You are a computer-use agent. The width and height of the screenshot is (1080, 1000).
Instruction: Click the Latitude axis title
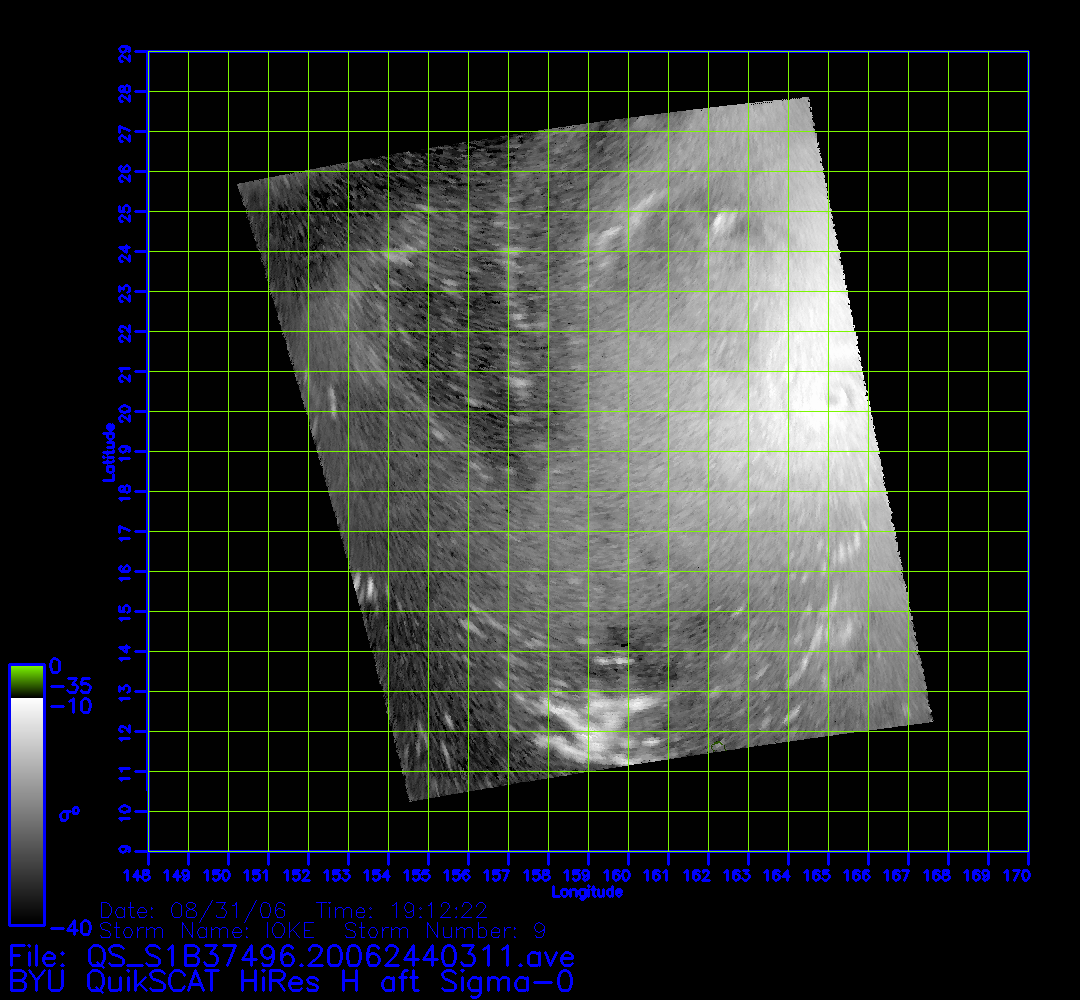tap(107, 452)
